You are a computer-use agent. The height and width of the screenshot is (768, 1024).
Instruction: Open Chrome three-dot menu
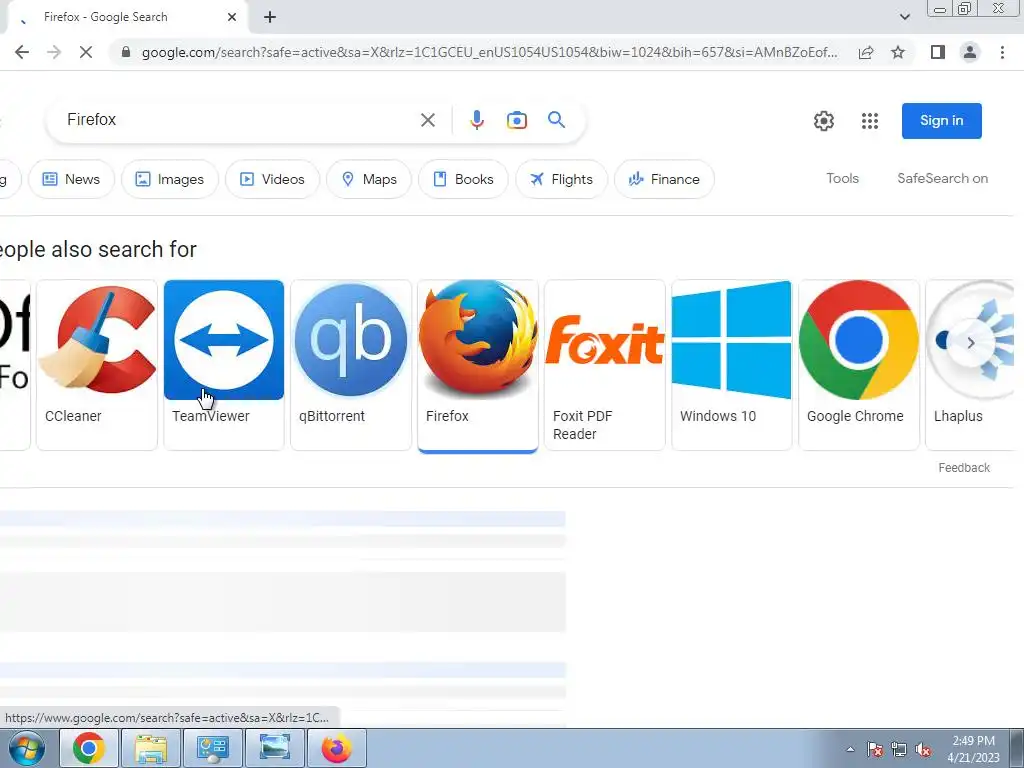pyautogui.click(x=1002, y=52)
